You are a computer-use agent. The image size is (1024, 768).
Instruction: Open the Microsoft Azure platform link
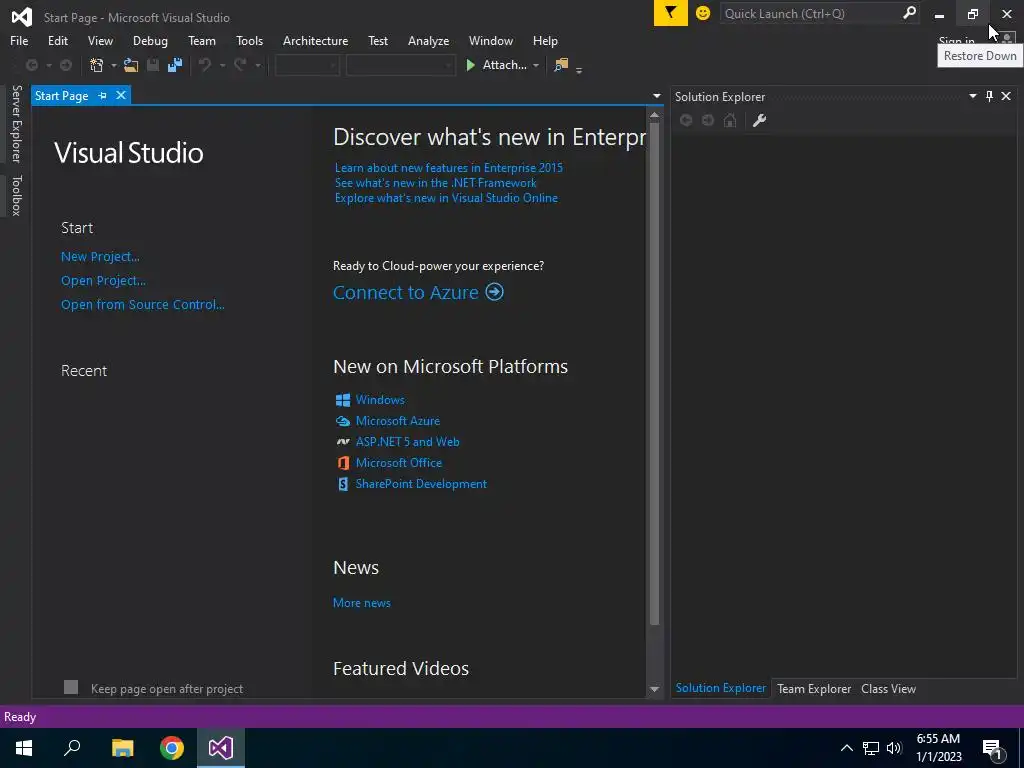(398, 421)
